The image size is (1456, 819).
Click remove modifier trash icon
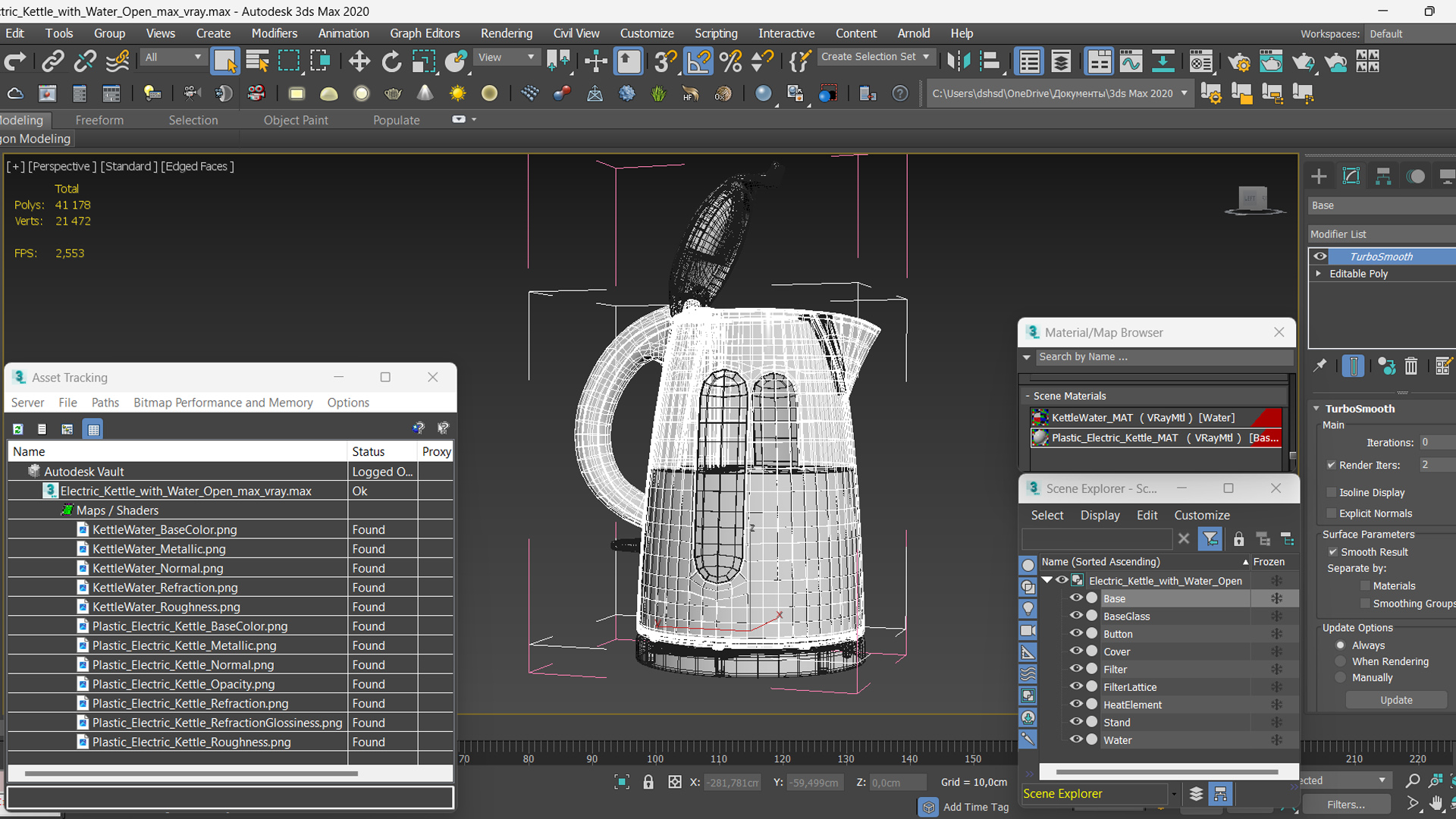point(1410,366)
